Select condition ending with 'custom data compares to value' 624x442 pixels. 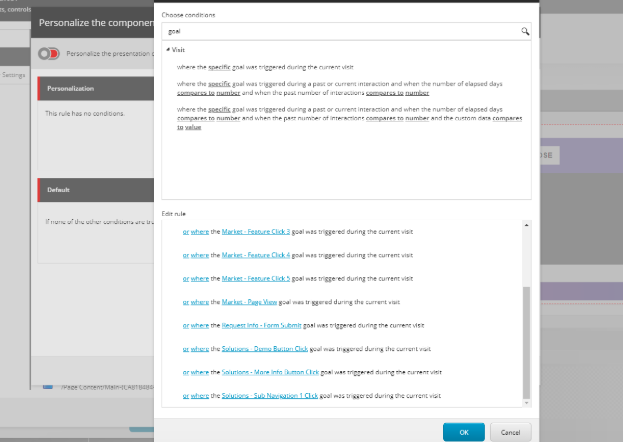349,118
